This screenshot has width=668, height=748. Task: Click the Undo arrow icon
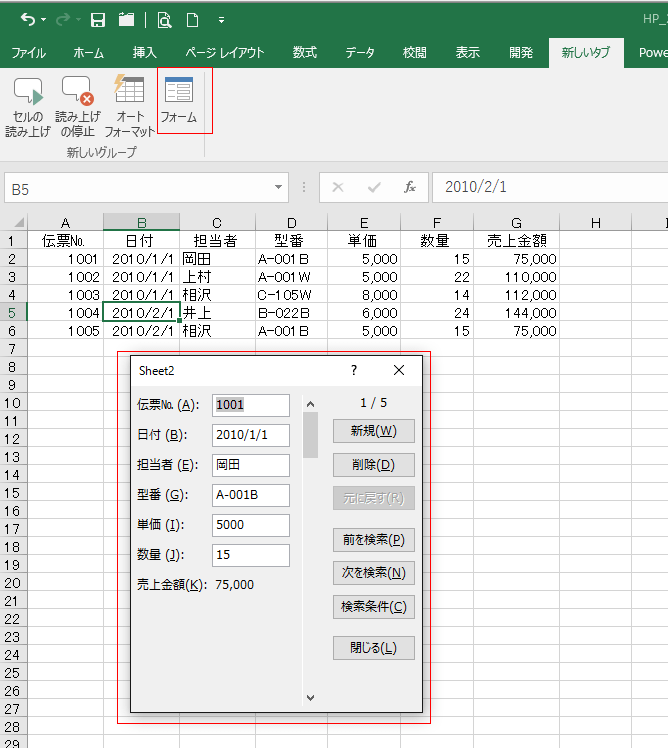click(27, 20)
